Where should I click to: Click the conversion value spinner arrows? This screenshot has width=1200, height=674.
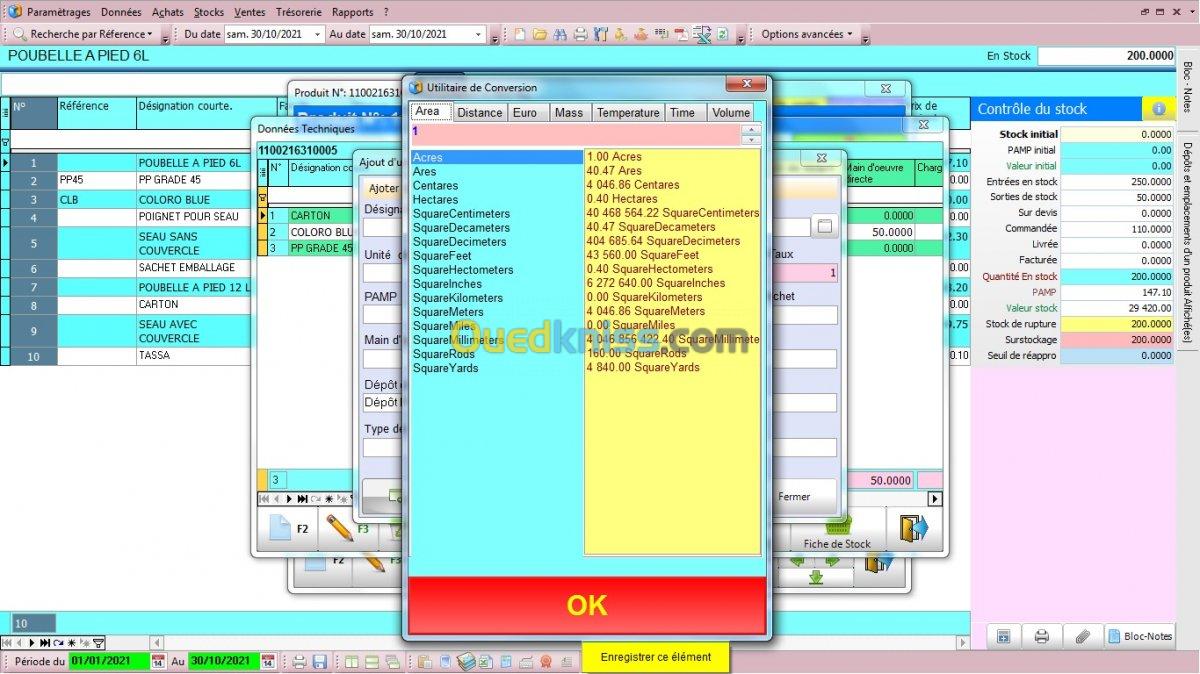pyautogui.click(x=751, y=132)
